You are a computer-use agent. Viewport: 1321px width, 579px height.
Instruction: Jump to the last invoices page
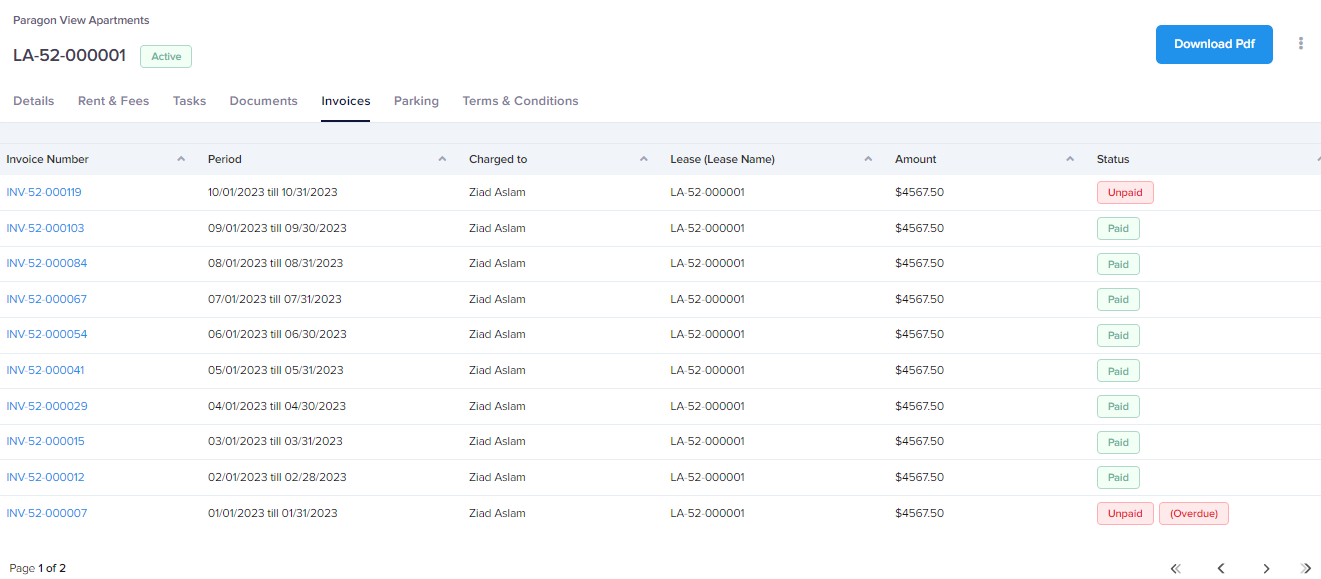1306,568
